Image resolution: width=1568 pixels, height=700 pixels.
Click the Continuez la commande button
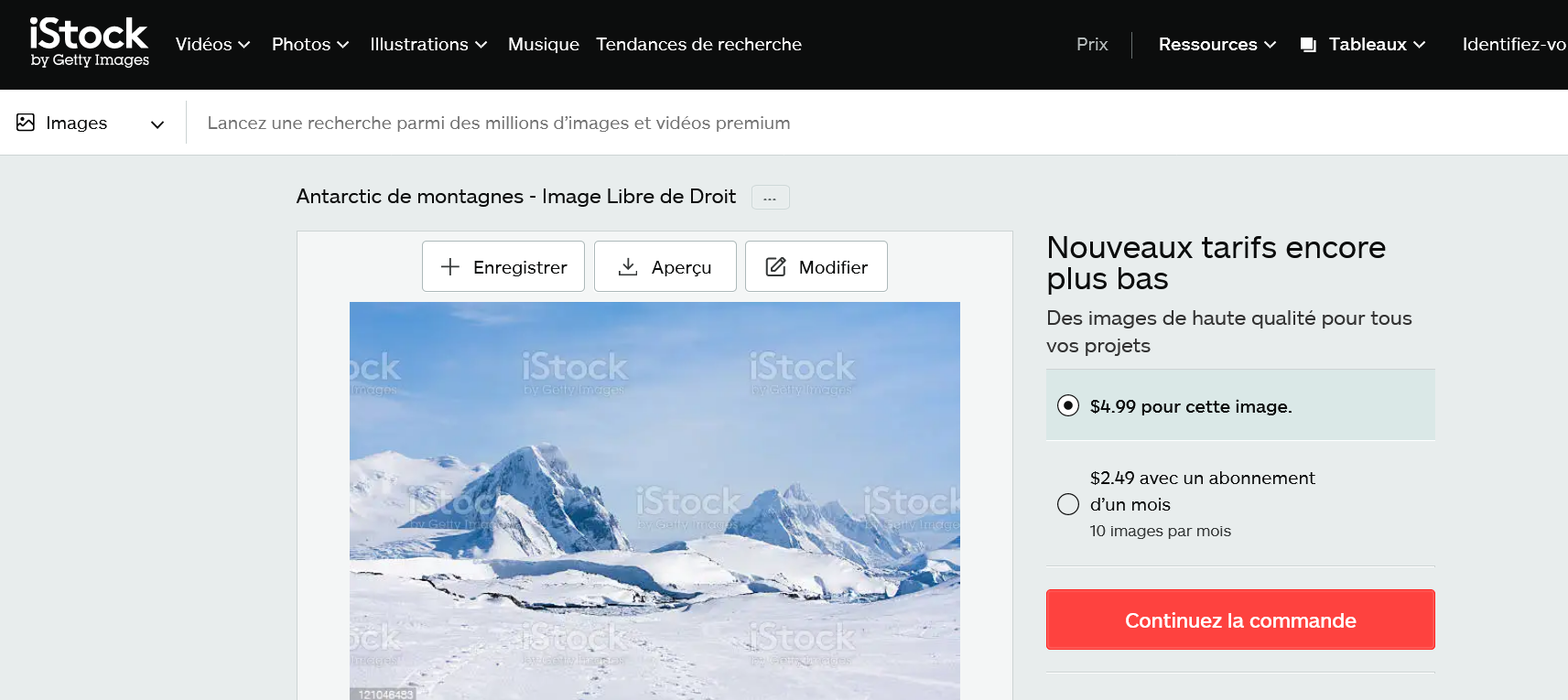click(1240, 619)
